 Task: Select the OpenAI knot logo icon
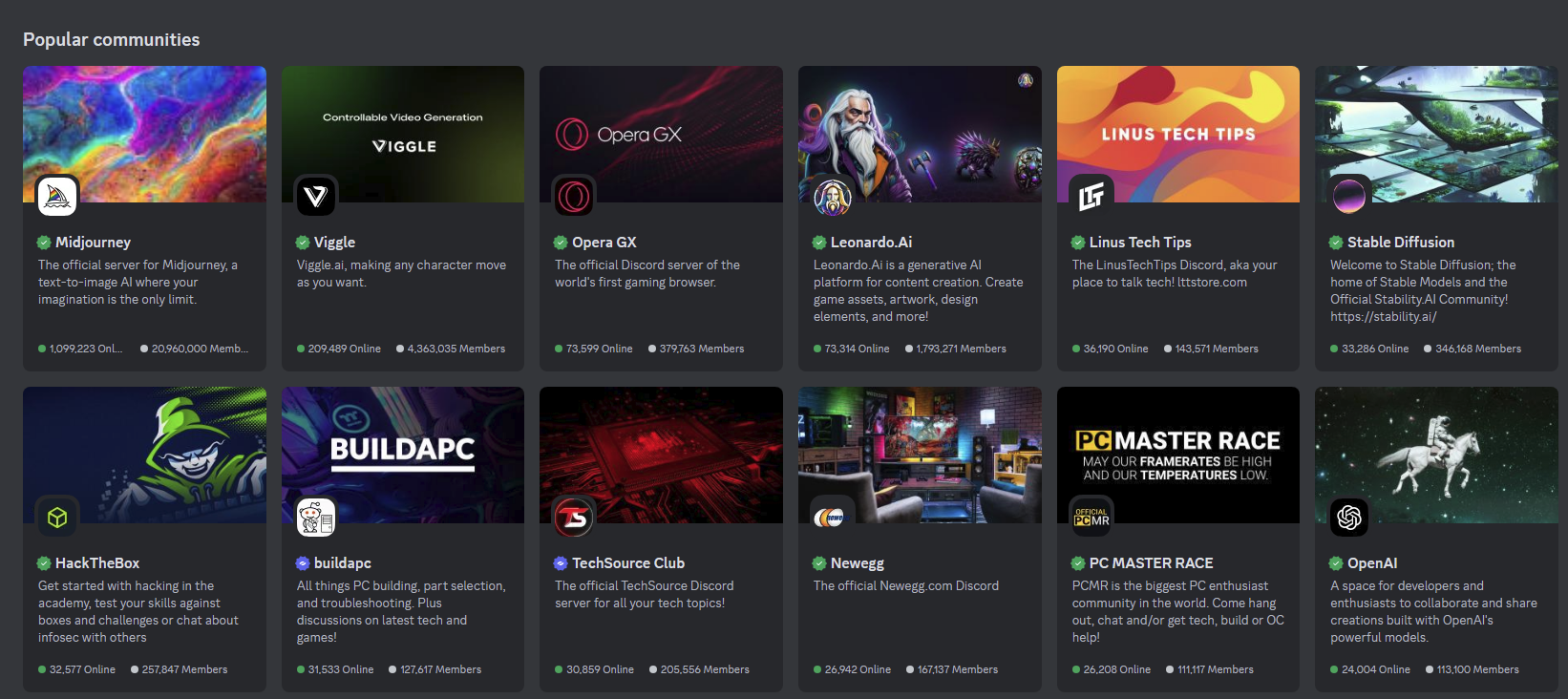[x=1349, y=518]
